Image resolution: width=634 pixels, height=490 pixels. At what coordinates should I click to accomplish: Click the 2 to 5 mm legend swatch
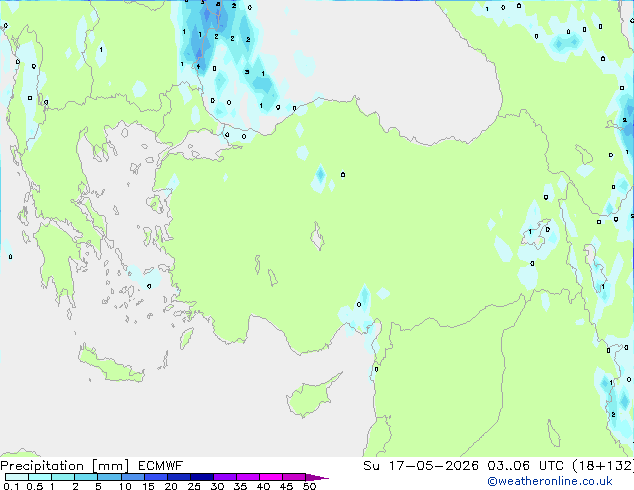(x=86, y=477)
